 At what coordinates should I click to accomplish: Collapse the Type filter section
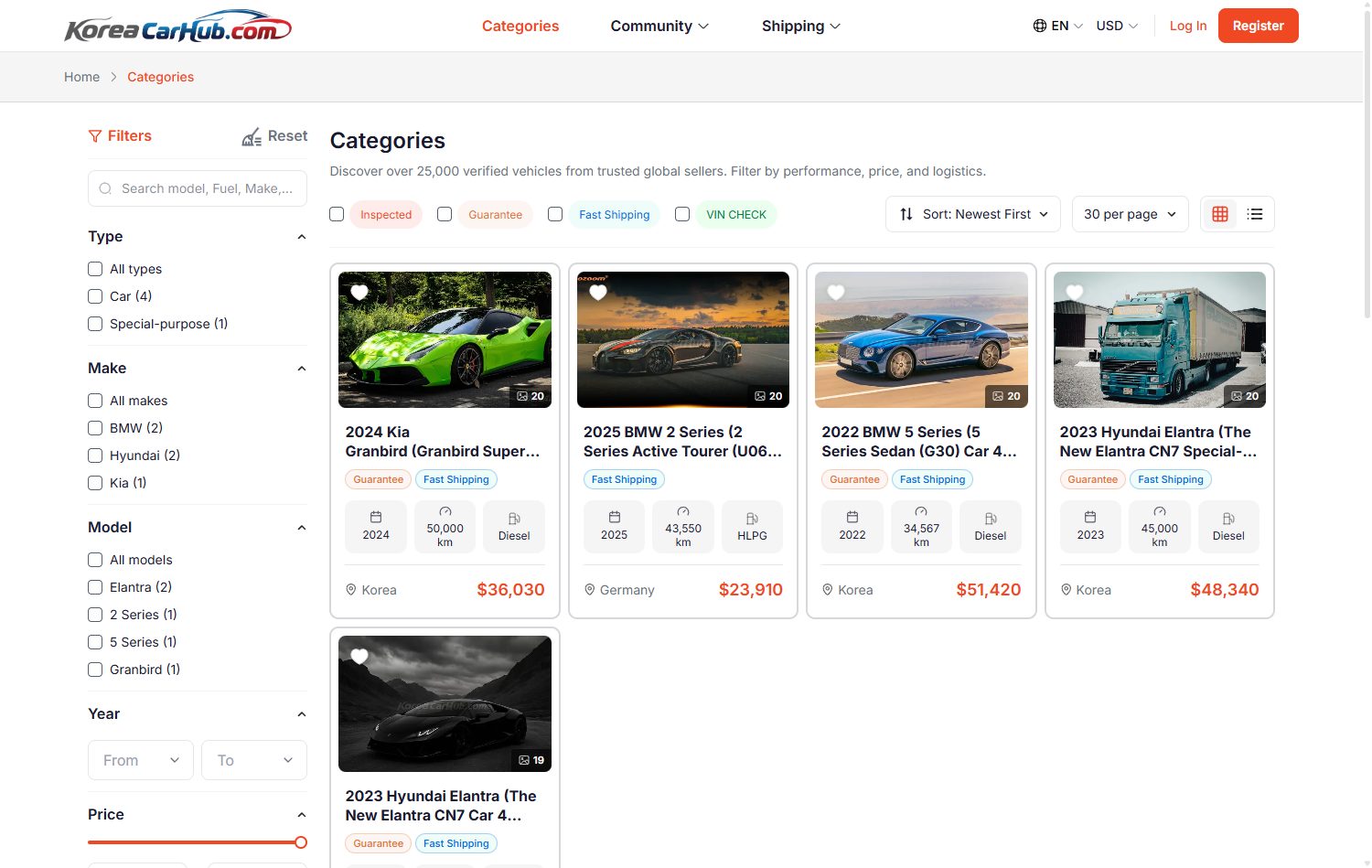pyautogui.click(x=302, y=237)
